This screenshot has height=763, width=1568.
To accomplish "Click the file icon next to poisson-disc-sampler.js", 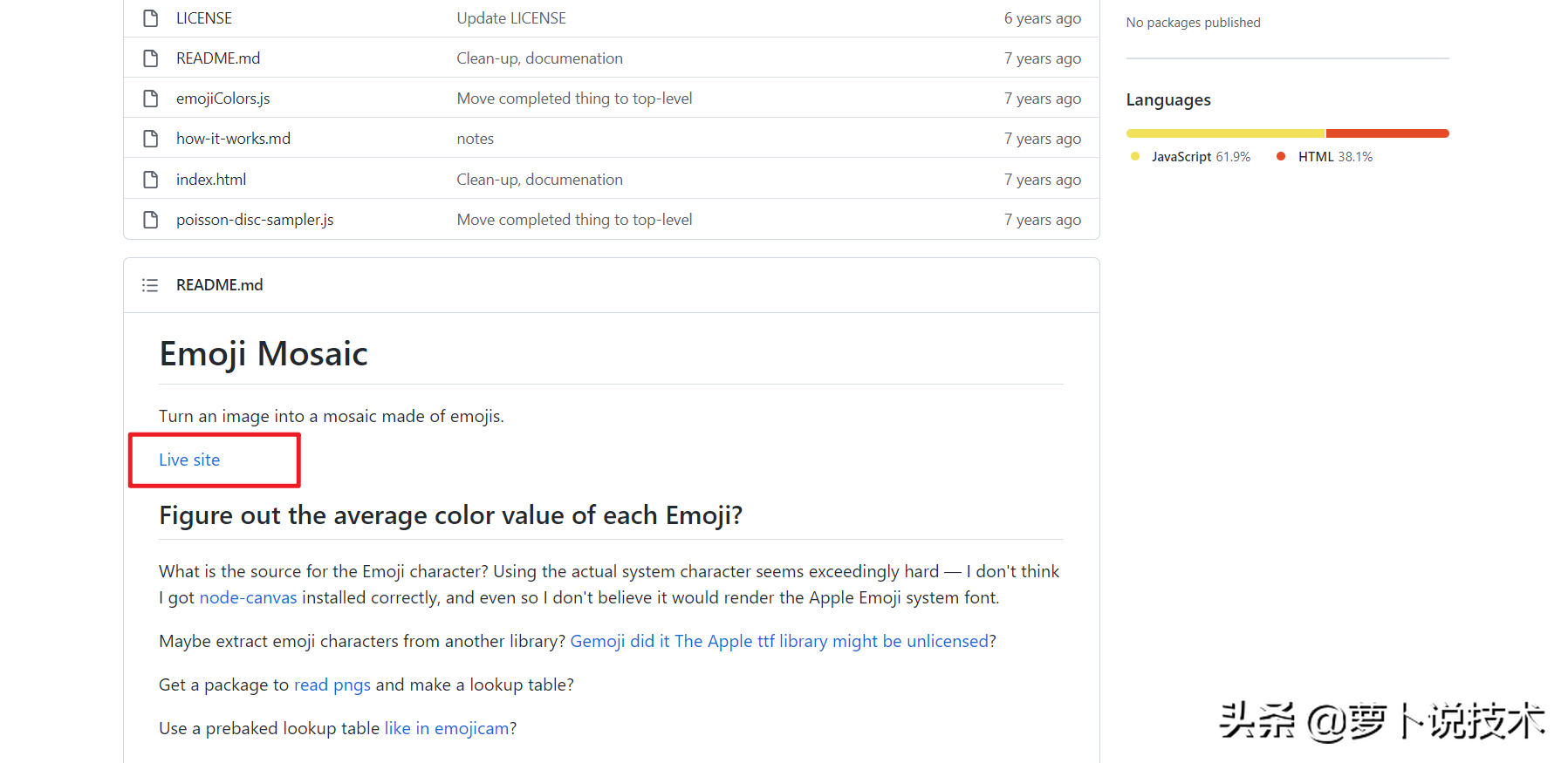I will click(x=151, y=220).
